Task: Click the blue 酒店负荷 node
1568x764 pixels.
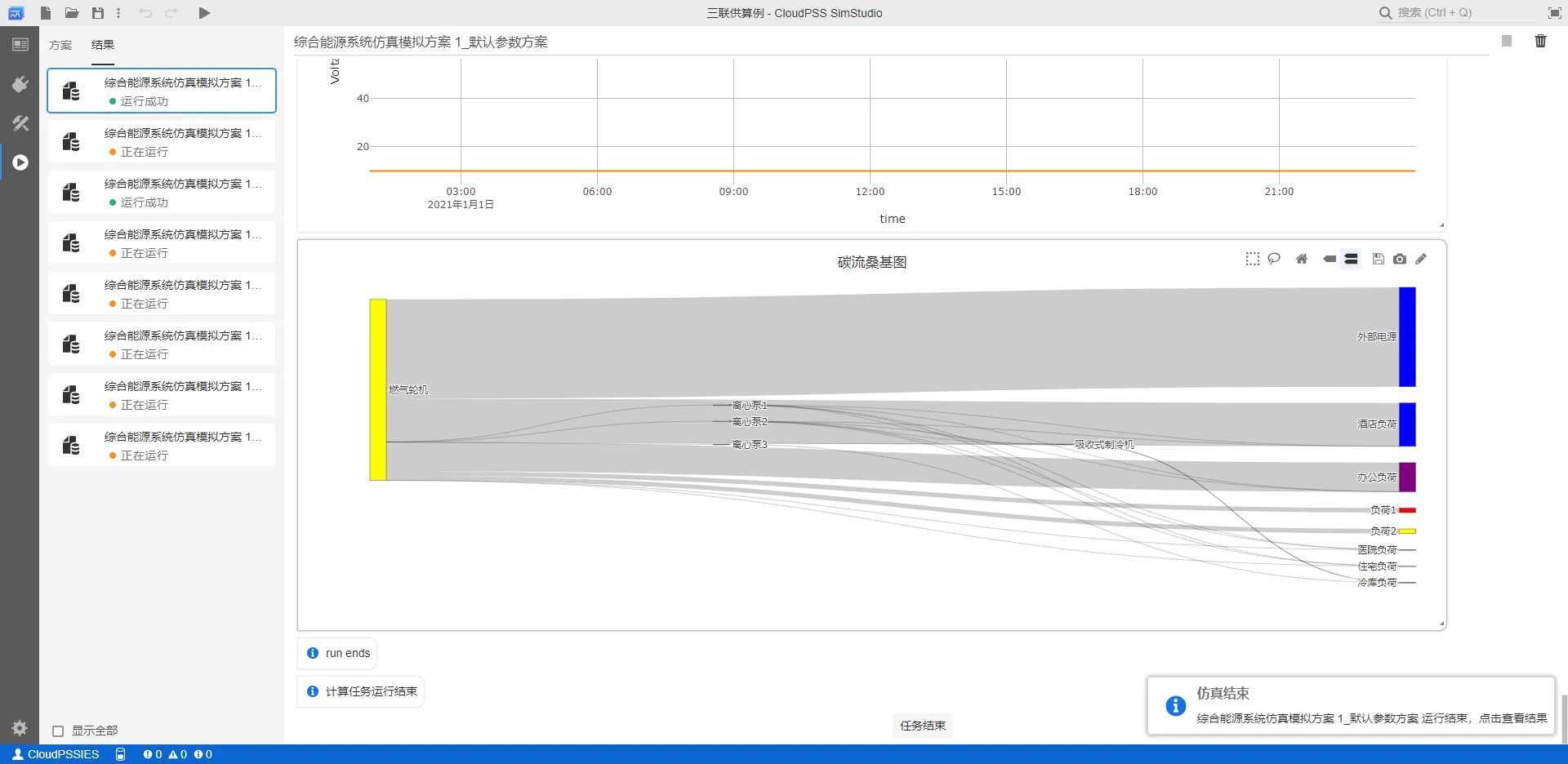Action: [x=1407, y=424]
